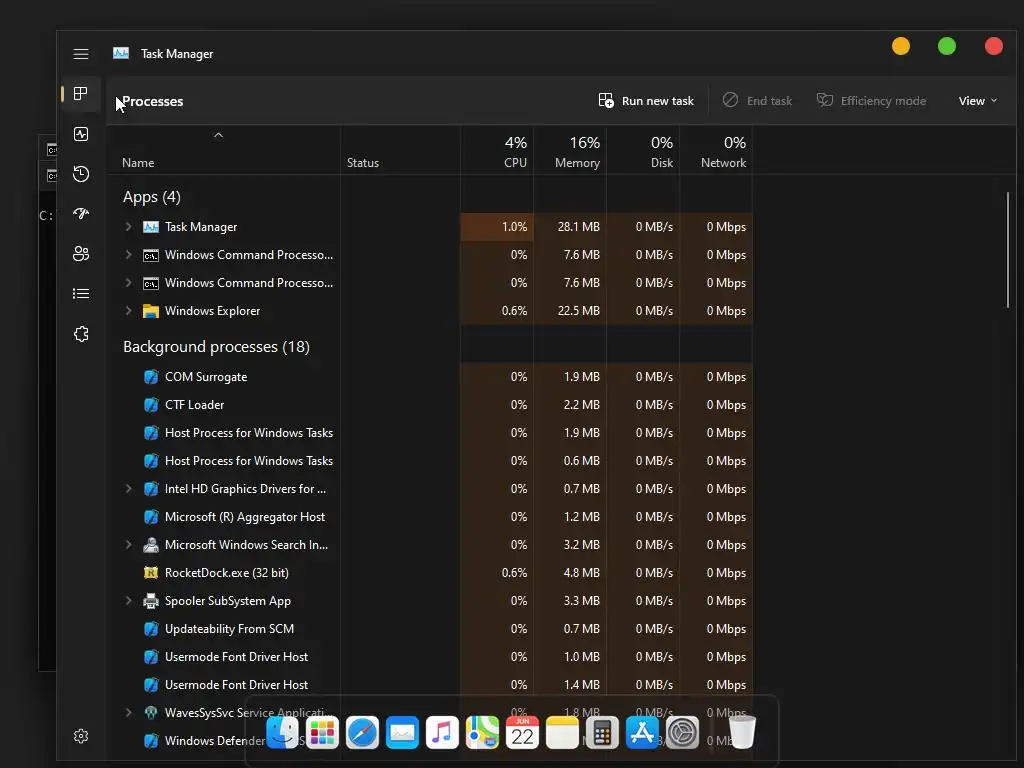Select Updateability From SCM process
This screenshot has width=1024, height=768.
430,629
